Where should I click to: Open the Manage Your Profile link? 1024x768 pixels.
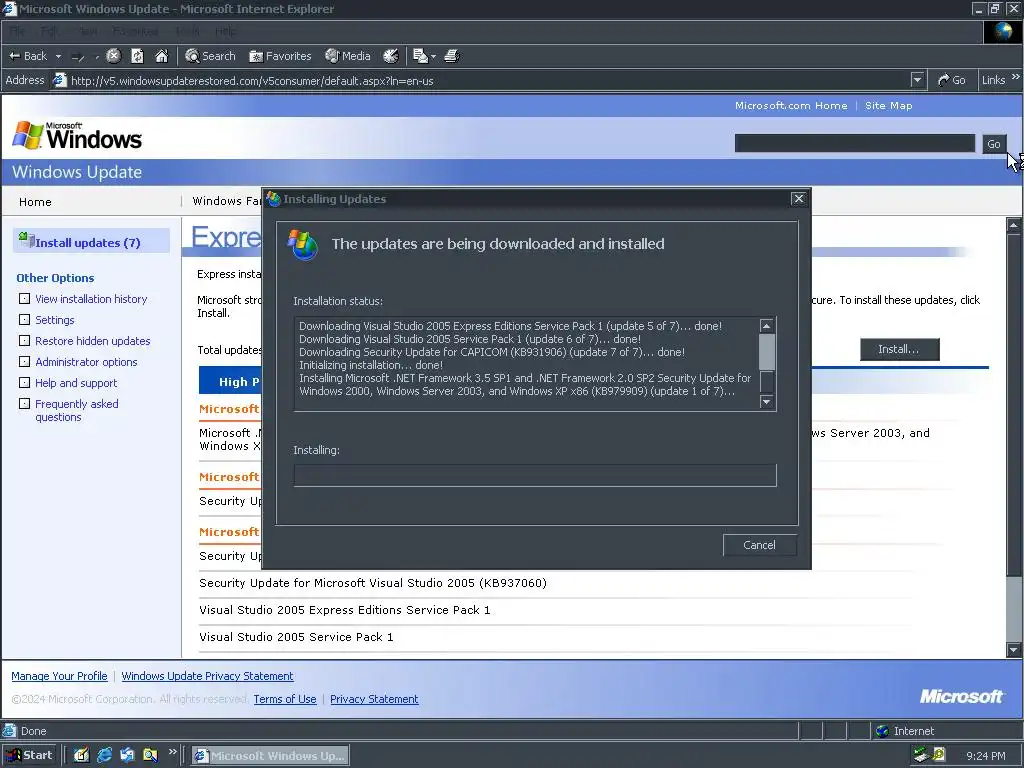tap(59, 676)
